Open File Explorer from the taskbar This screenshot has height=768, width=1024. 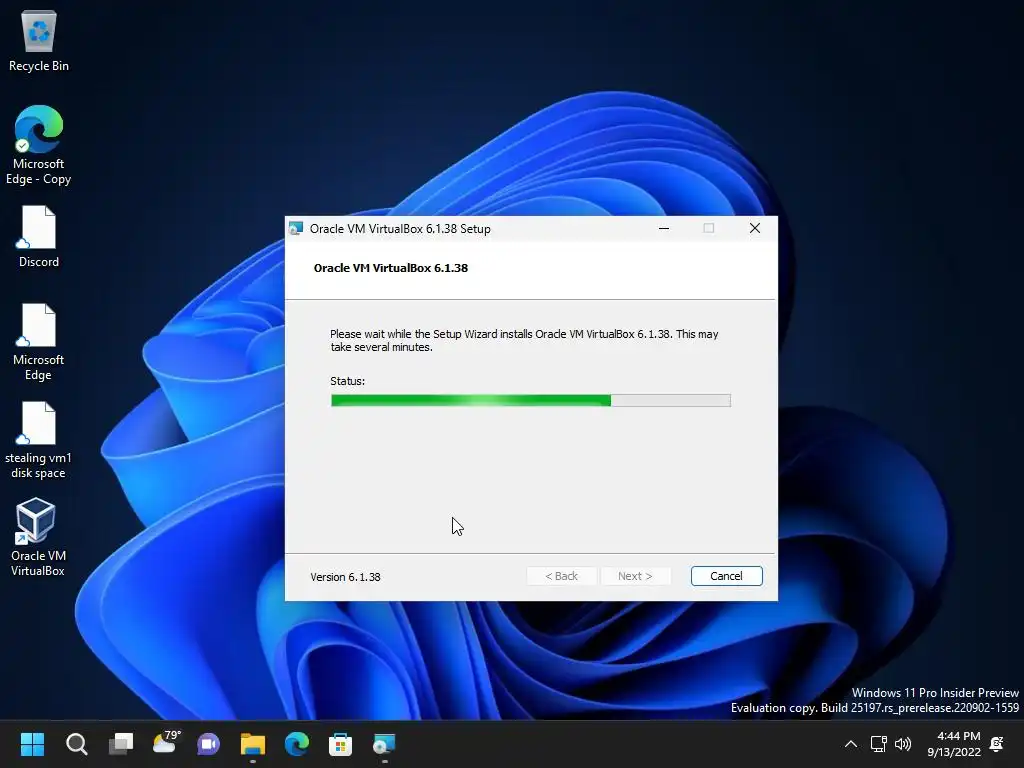pos(253,744)
